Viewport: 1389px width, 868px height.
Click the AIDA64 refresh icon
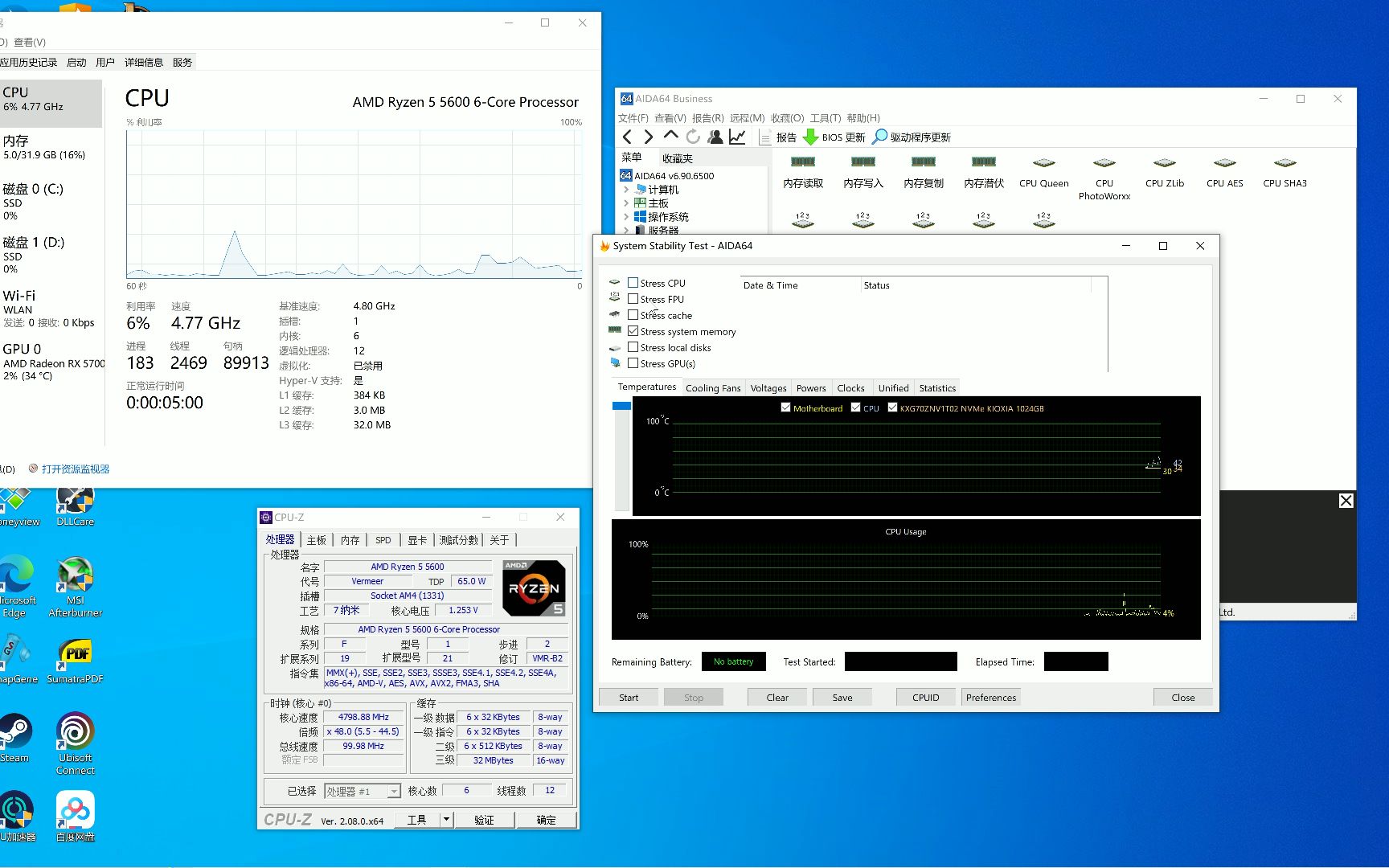tap(693, 137)
